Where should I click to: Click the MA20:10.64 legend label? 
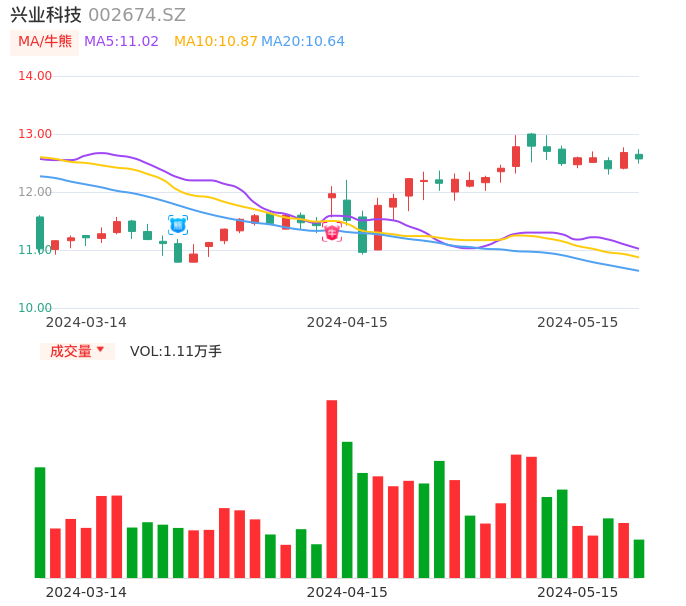pos(303,42)
